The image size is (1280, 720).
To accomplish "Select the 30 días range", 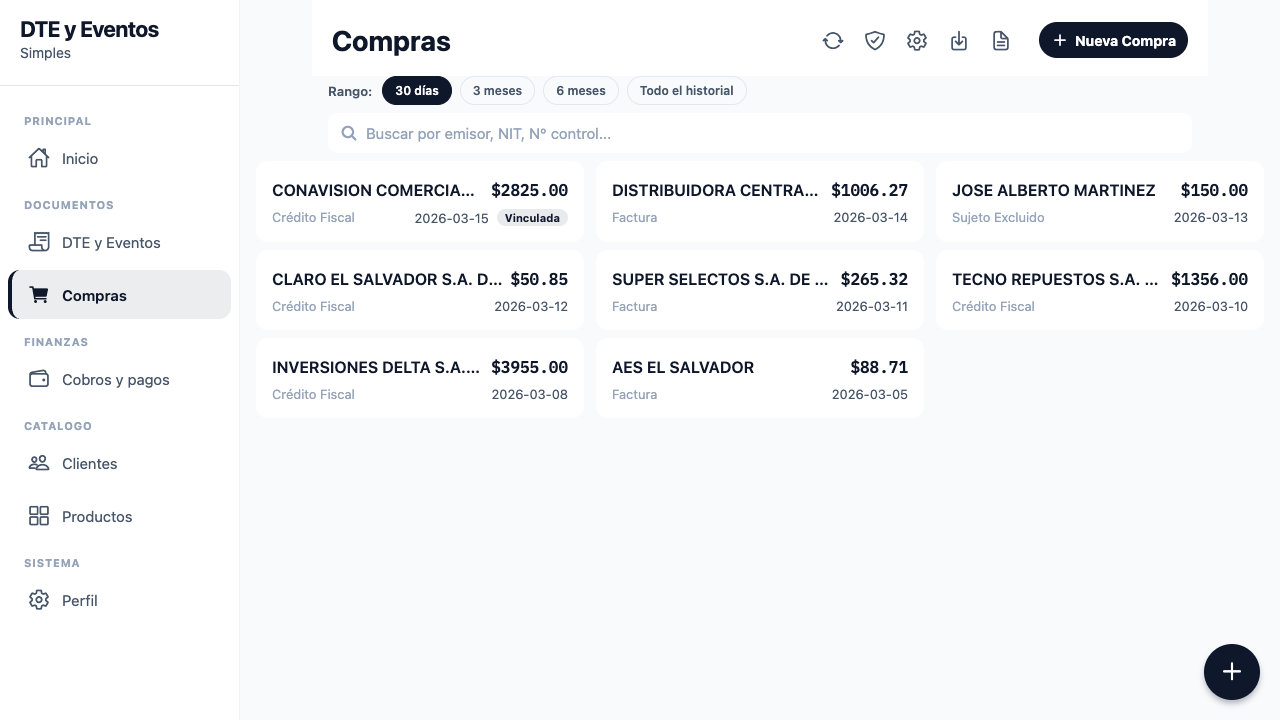I will click(x=417, y=91).
